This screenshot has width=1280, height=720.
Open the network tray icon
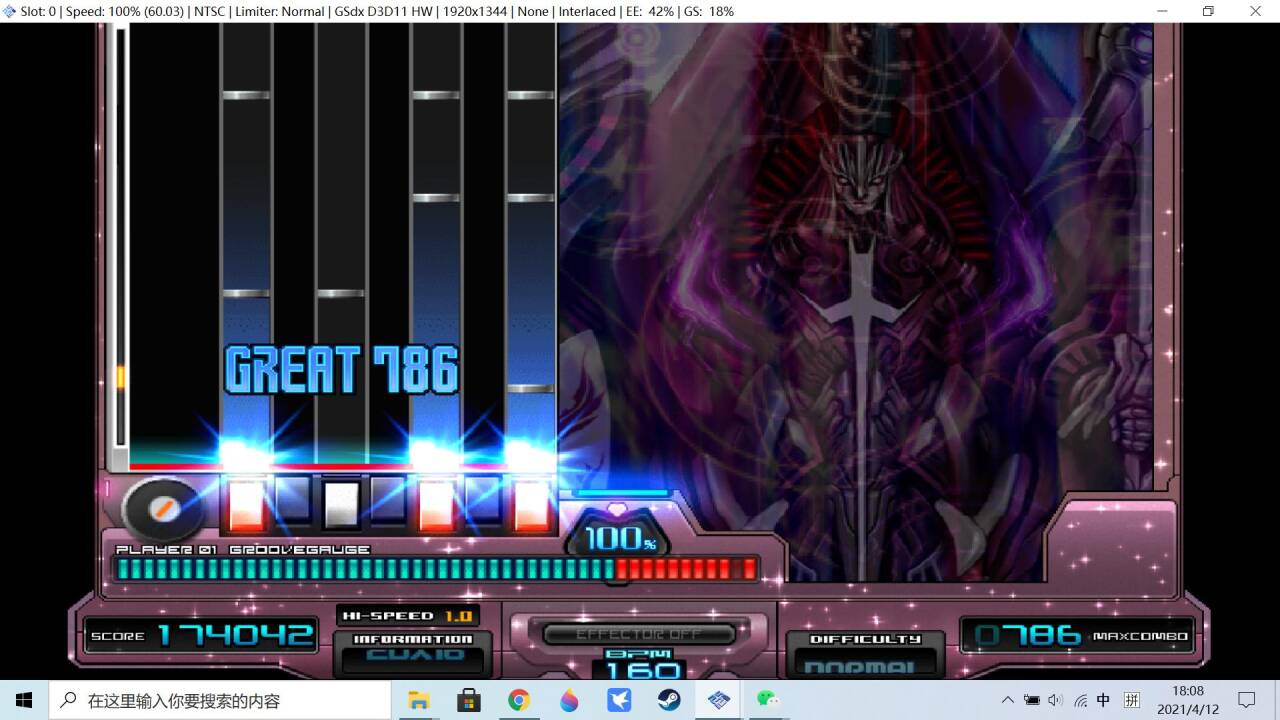tap(1080, 700)
